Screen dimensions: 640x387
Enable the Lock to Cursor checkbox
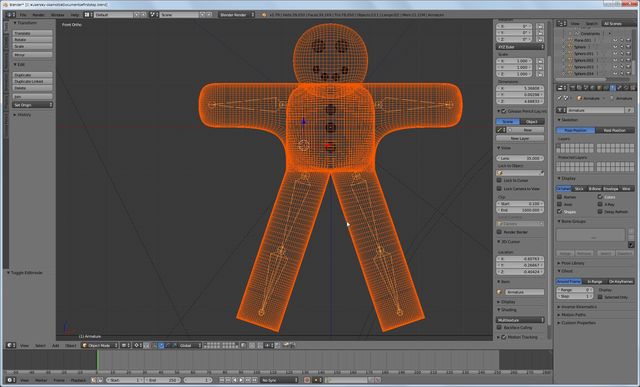pos(499,180)
